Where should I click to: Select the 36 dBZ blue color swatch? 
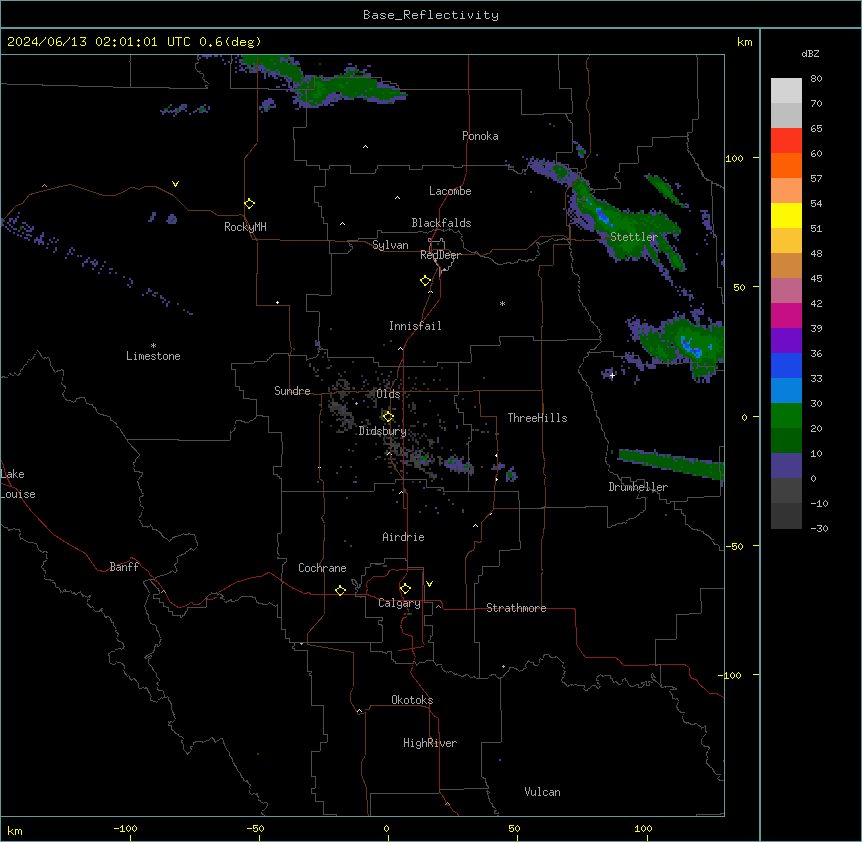coord(786,365)
